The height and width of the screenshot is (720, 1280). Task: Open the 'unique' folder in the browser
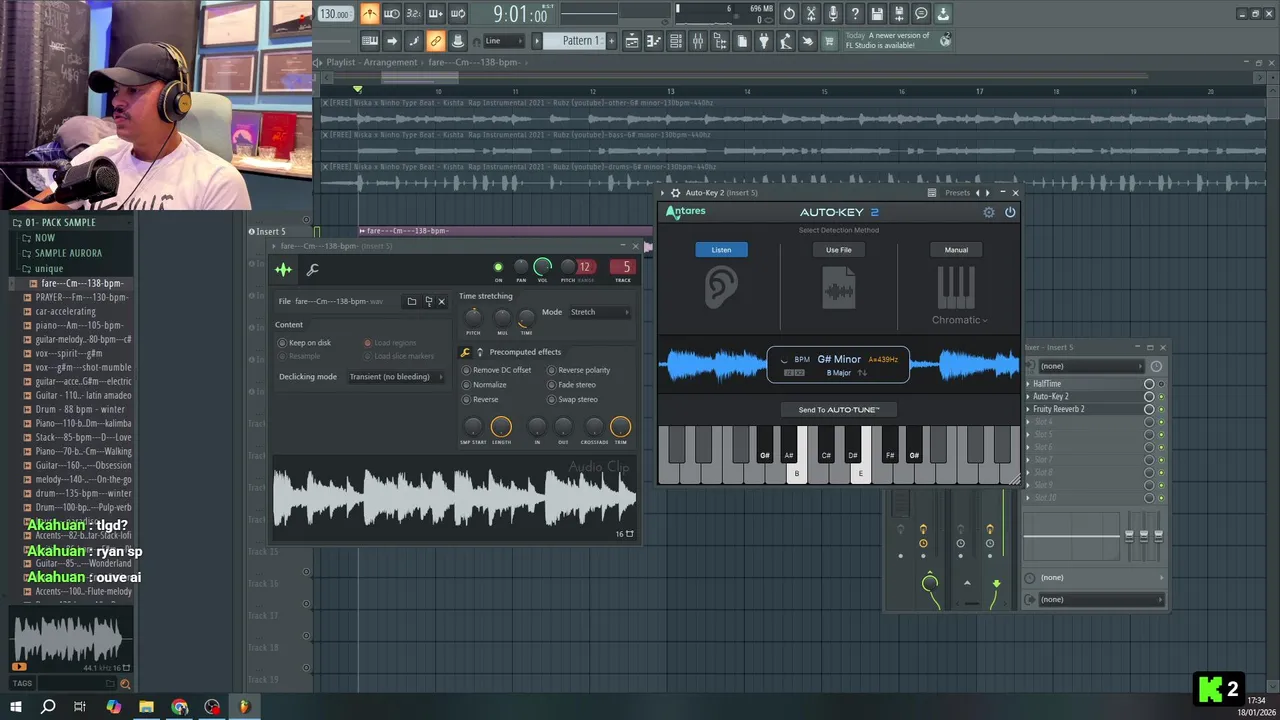48,268
